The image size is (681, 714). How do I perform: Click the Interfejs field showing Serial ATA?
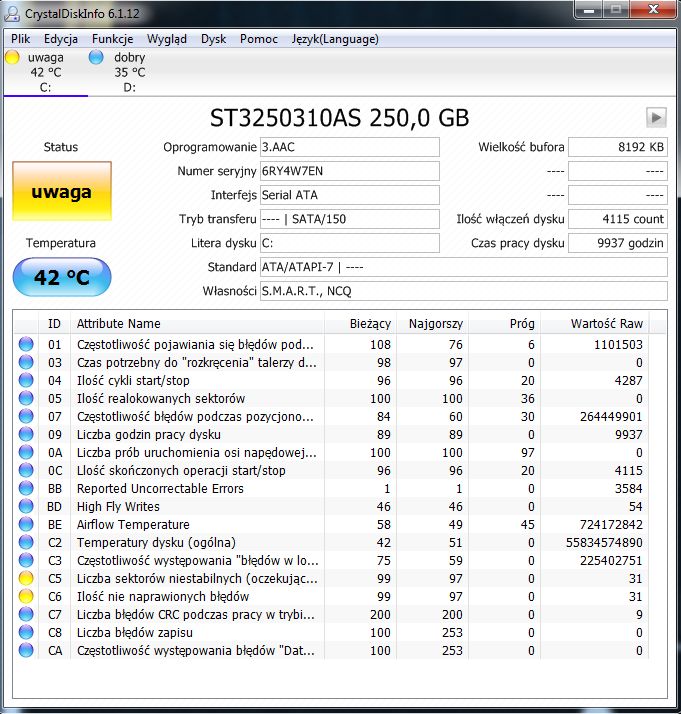point(350,195)
